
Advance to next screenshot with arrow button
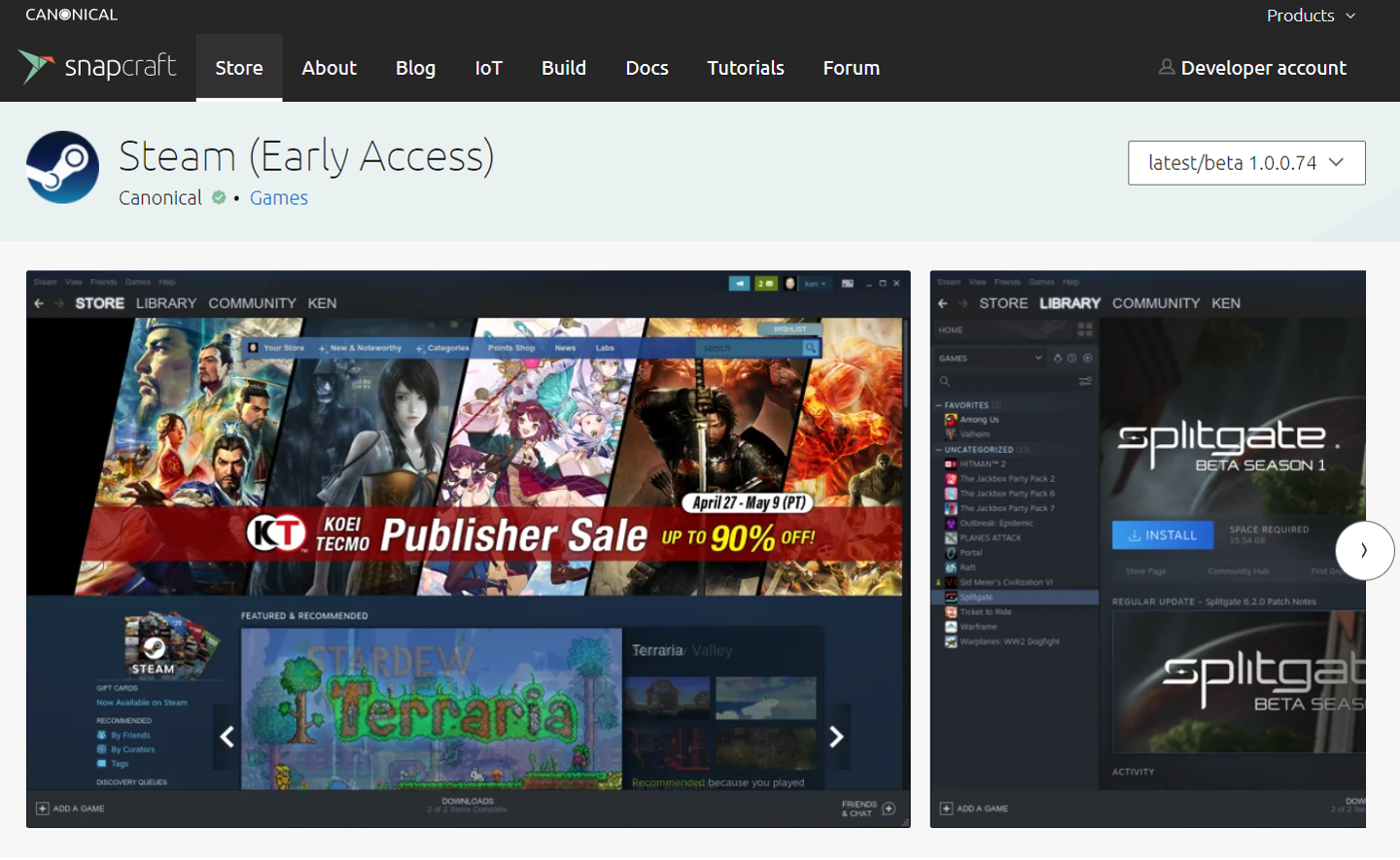pyautogui.click(x=1364, y=551)
